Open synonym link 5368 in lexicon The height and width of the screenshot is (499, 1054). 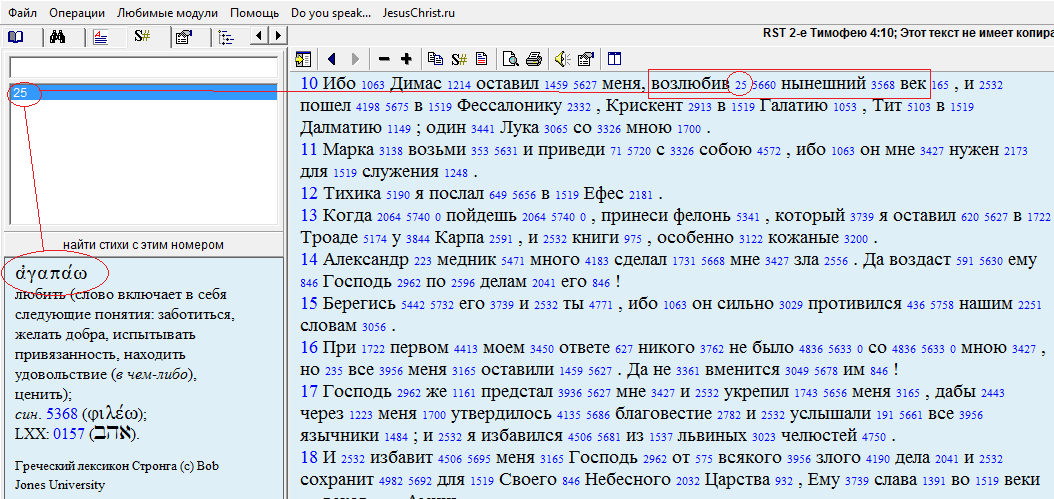pos(62,414)
